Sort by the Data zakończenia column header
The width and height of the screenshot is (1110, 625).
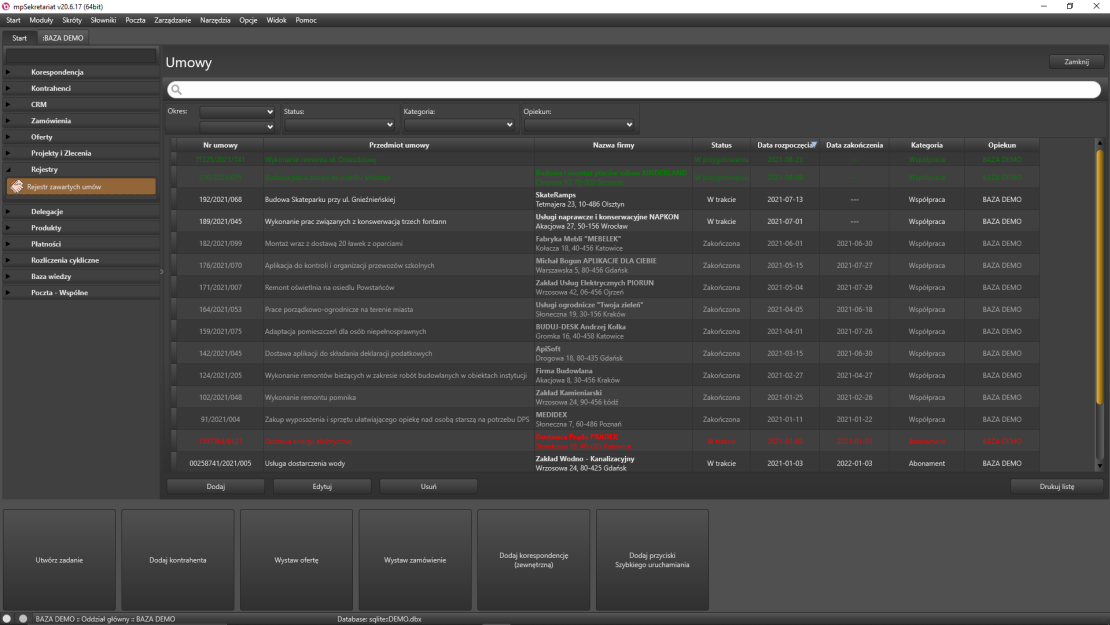coord(854,145)
